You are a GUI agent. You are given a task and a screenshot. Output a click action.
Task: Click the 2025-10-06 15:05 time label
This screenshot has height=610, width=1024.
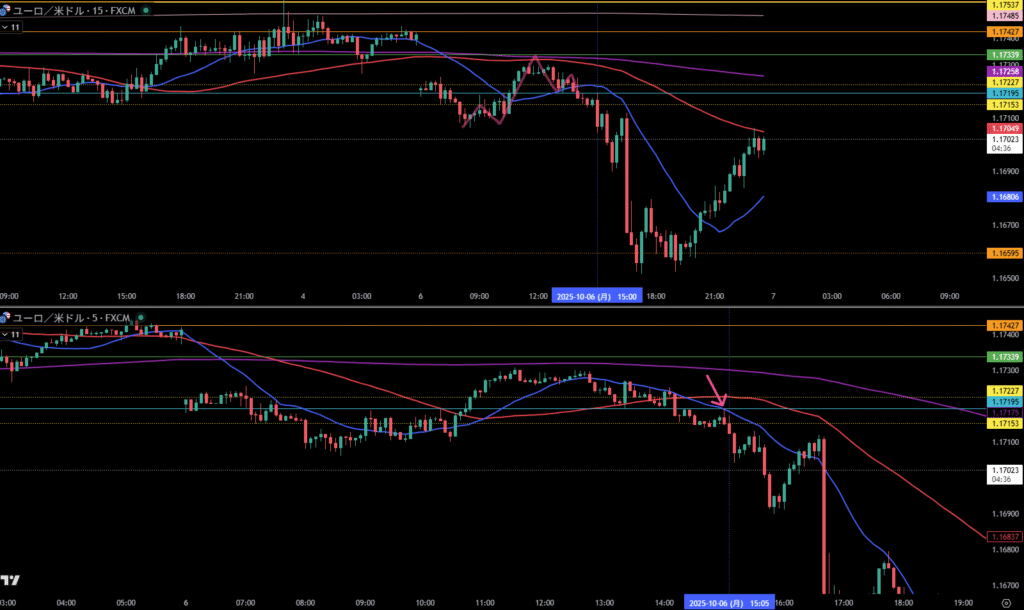729,603
